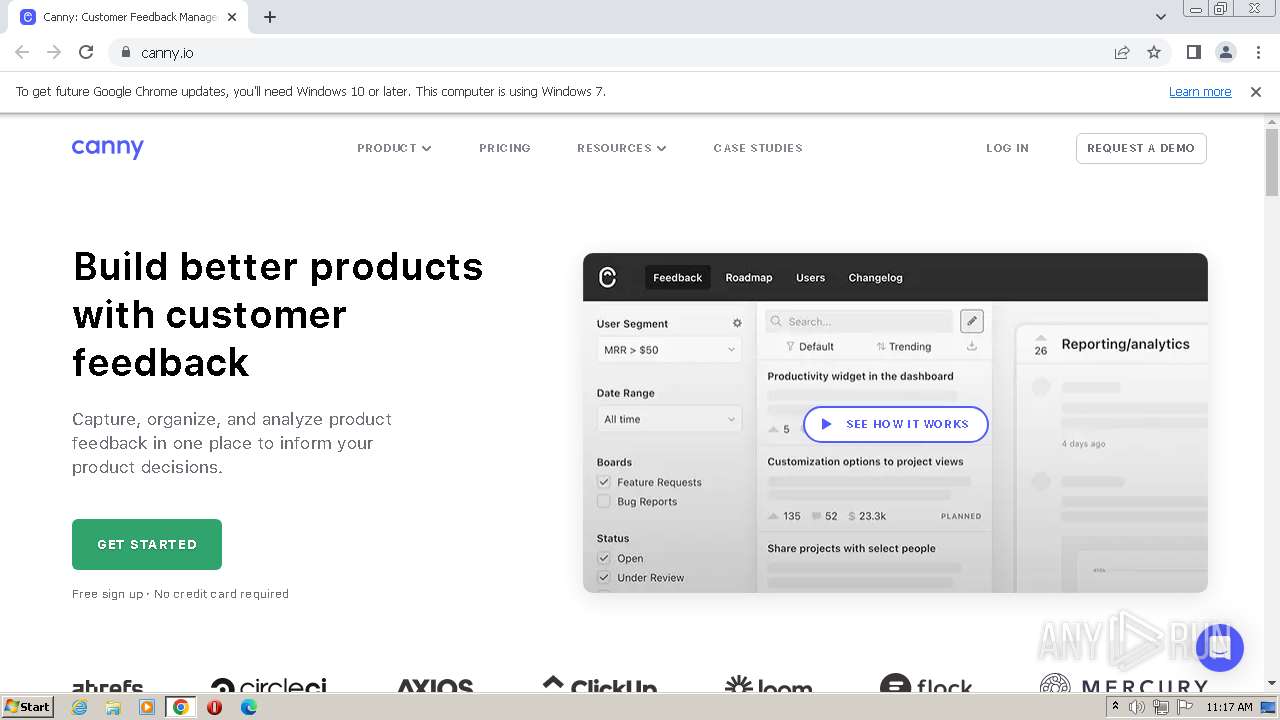
Task: Open the file explorer taskbar icon
Action: coord(113,707)
